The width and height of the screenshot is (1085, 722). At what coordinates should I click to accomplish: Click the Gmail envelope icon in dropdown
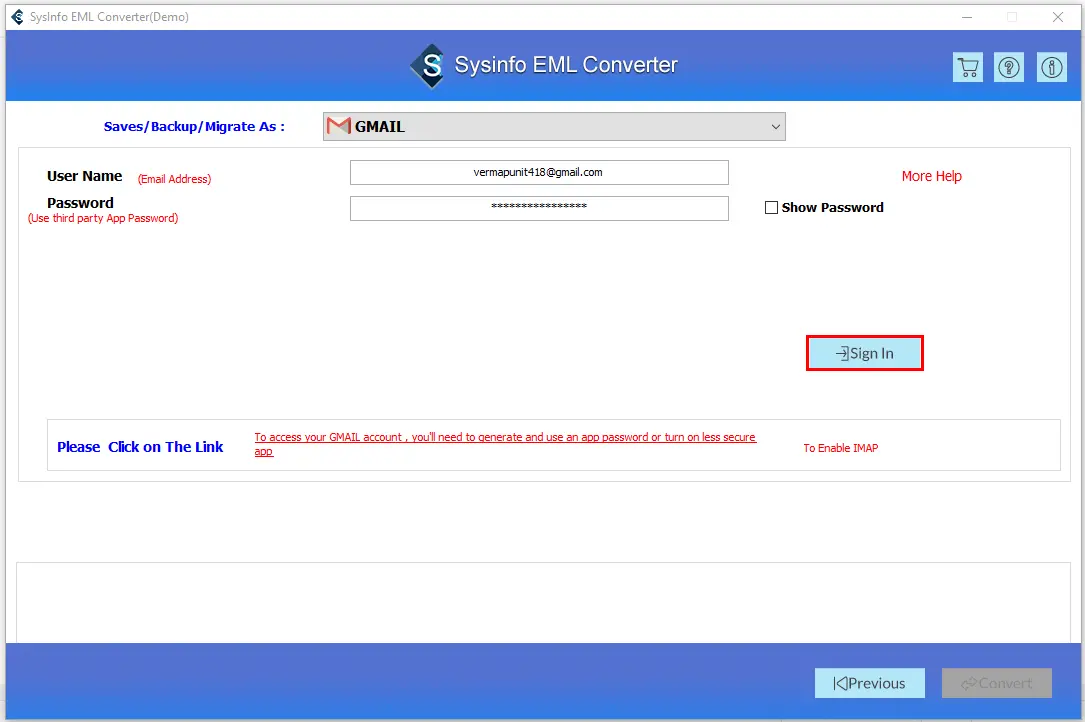click(338, 126)
